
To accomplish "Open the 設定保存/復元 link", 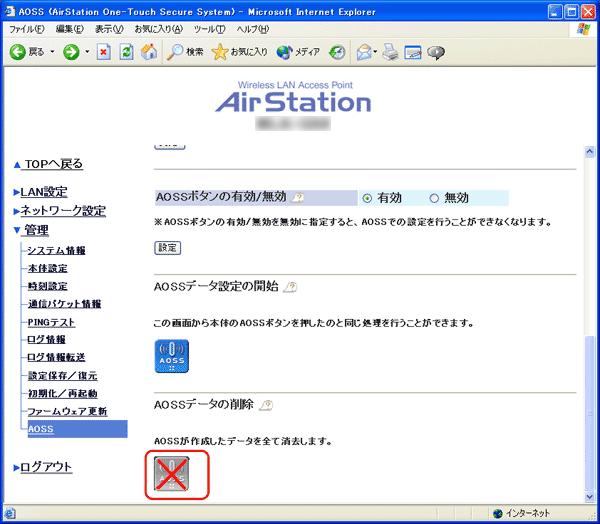I will click(62, 376).
